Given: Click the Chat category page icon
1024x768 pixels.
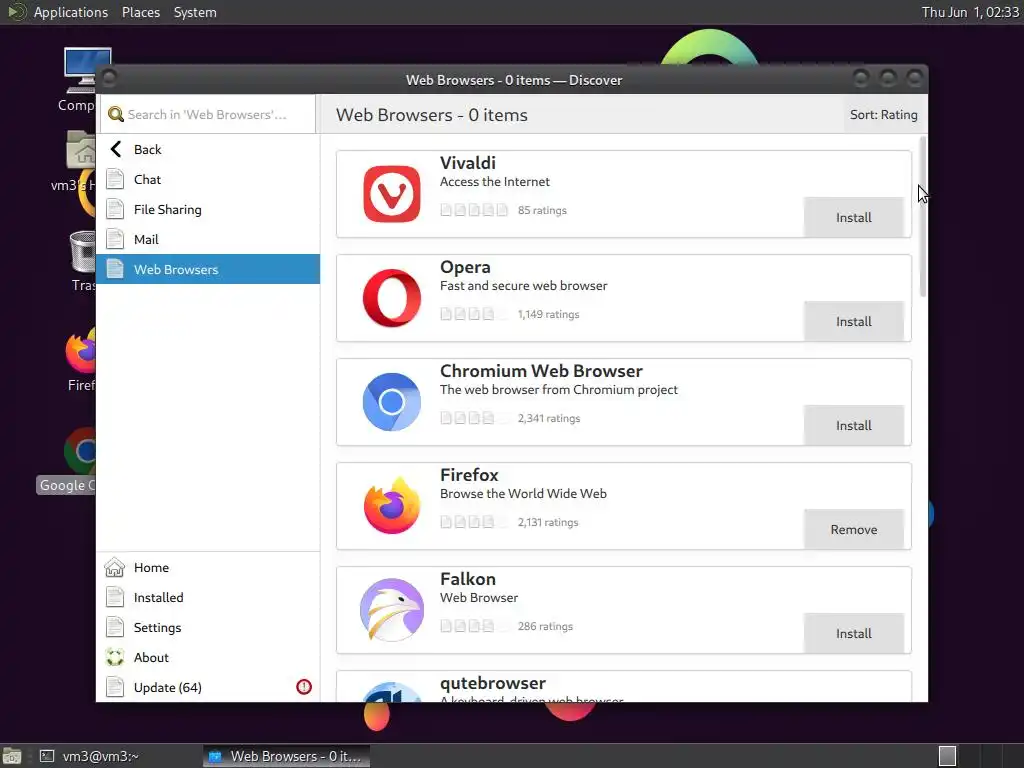Looking at the screenshot, I should [115, 179].
